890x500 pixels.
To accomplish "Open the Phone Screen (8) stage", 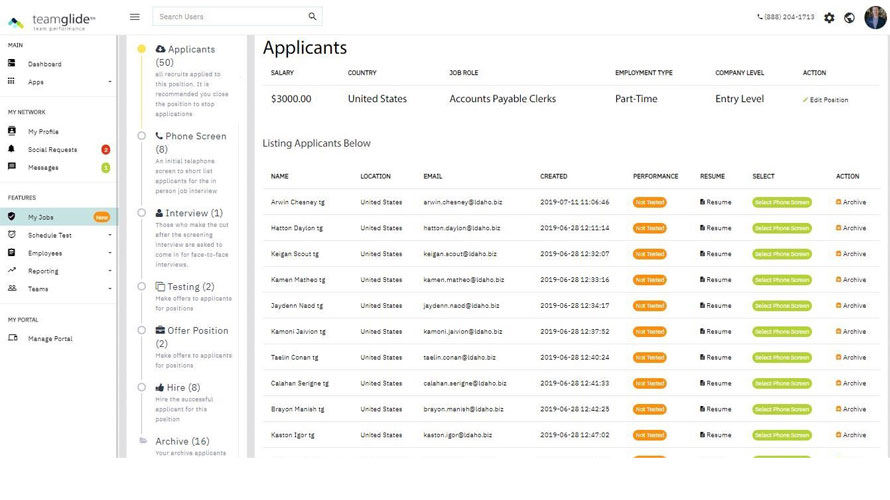I will [191, 142].
